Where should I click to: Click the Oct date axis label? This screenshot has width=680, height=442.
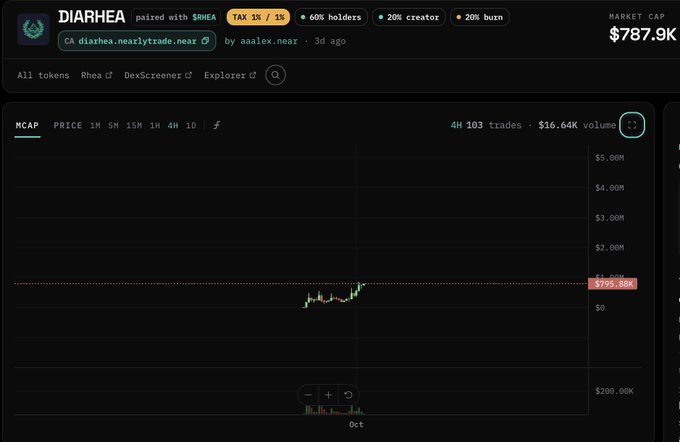pyautogui.click(x=356, y=424)
